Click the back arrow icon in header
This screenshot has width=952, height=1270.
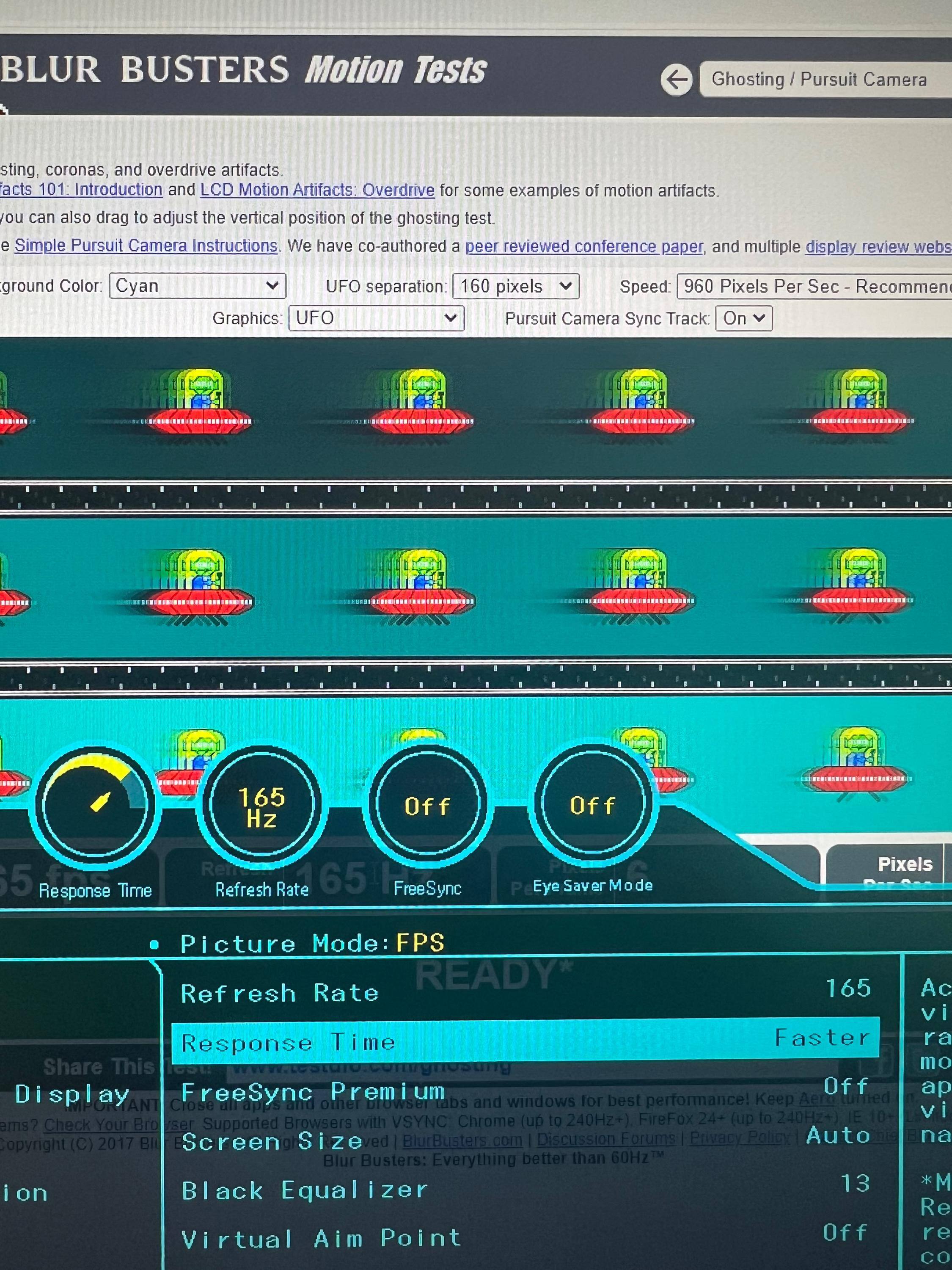tap(677, 80)
